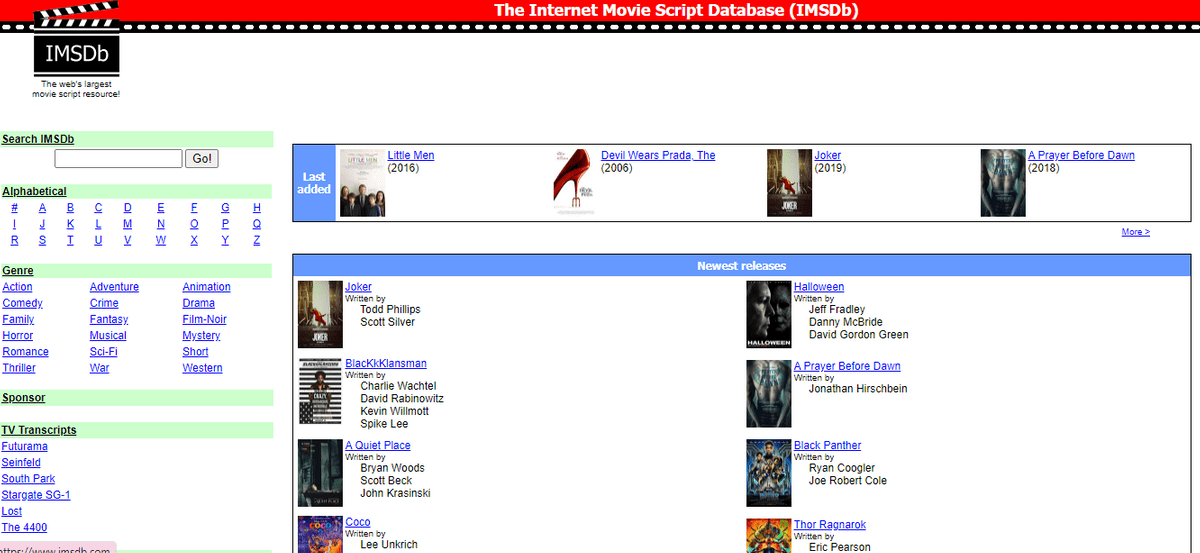Open Halloween title link
The image size is (1200, 553).
[x=819, y=286]
